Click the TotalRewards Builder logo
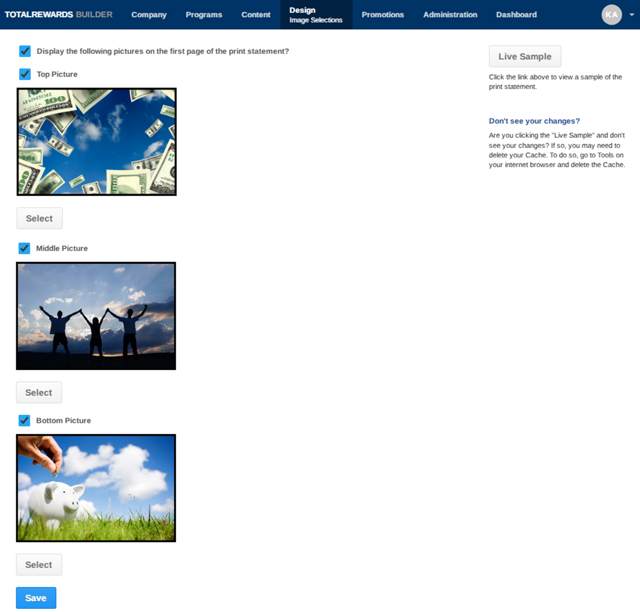 coord(58,15)
